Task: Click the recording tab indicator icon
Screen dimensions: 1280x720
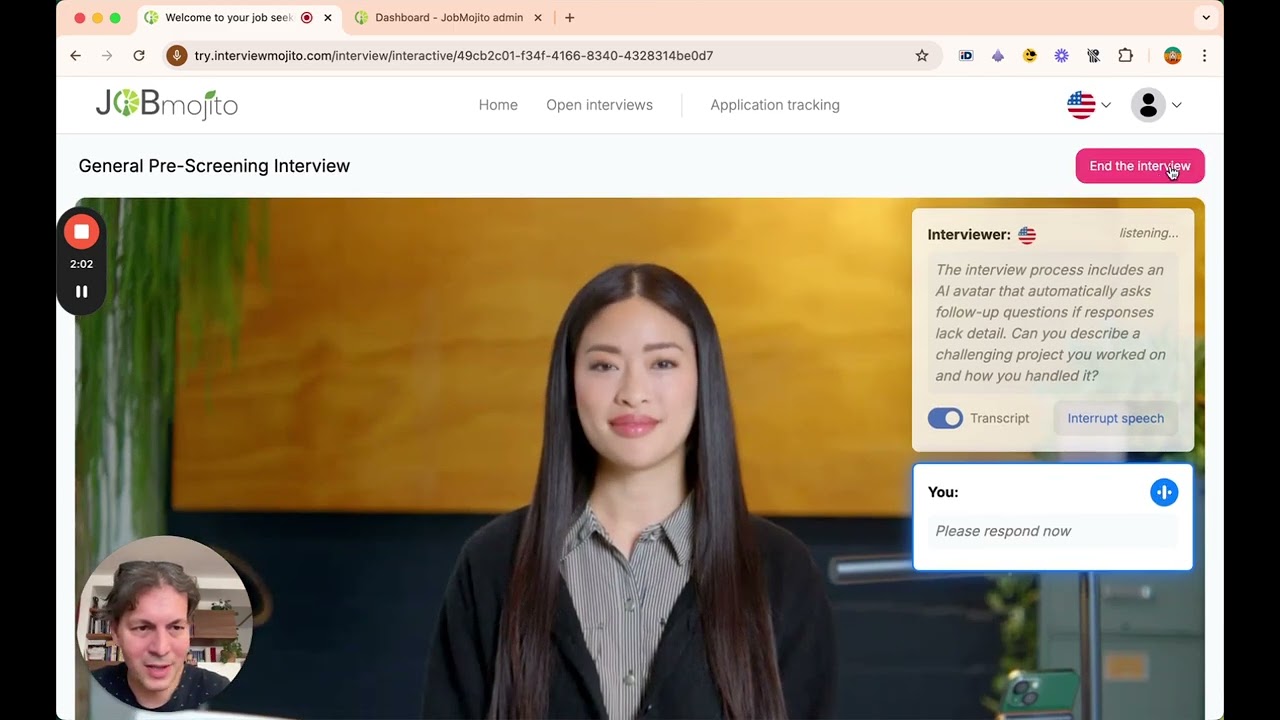Action: click(x=307, y=18)
